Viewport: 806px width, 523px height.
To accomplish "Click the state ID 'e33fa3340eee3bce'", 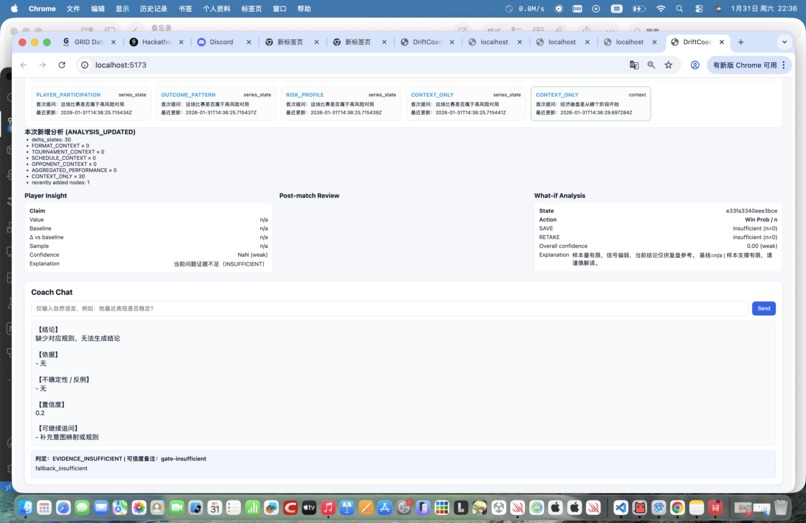I will click(752, 210).
